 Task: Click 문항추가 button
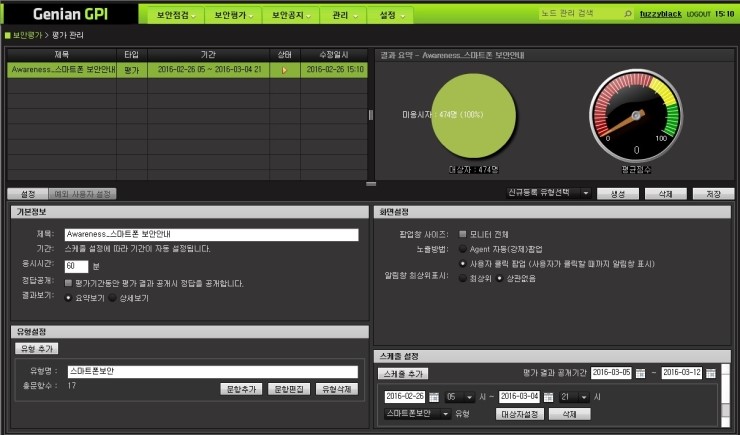[x=241, y=389]
